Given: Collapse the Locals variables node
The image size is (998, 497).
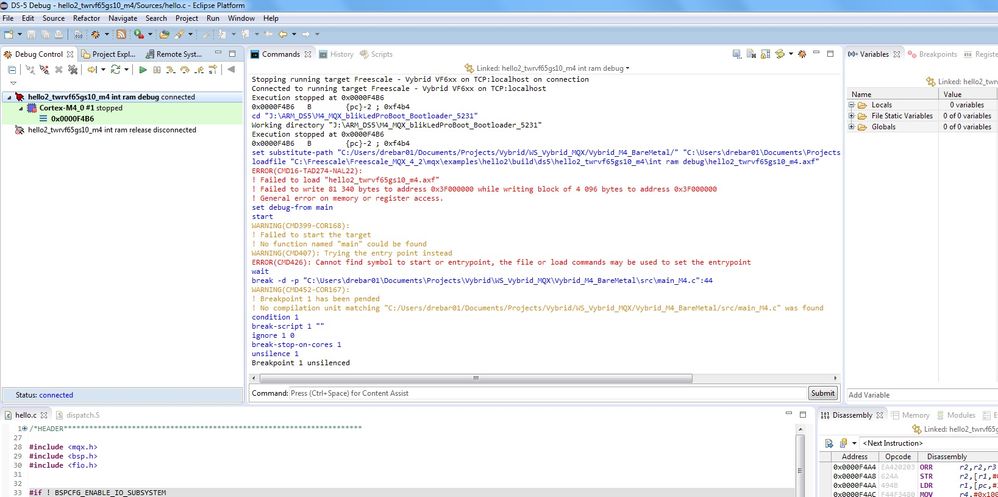Looking at the screenshot, I should (851, 105).
